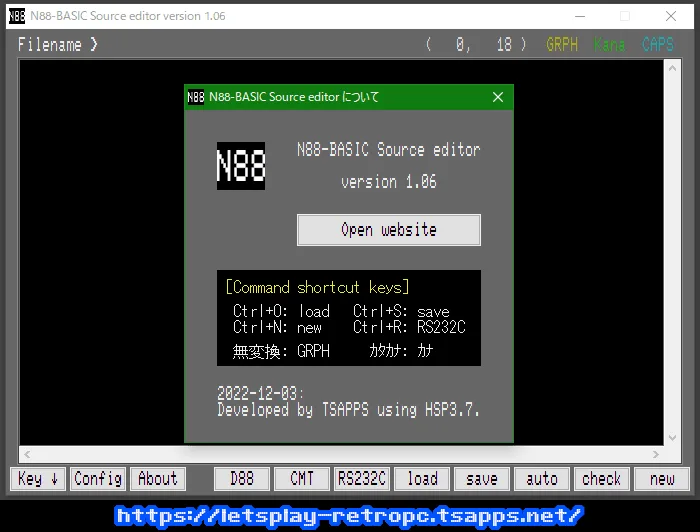
Task: Open website from About dialog
Action: 389,230
